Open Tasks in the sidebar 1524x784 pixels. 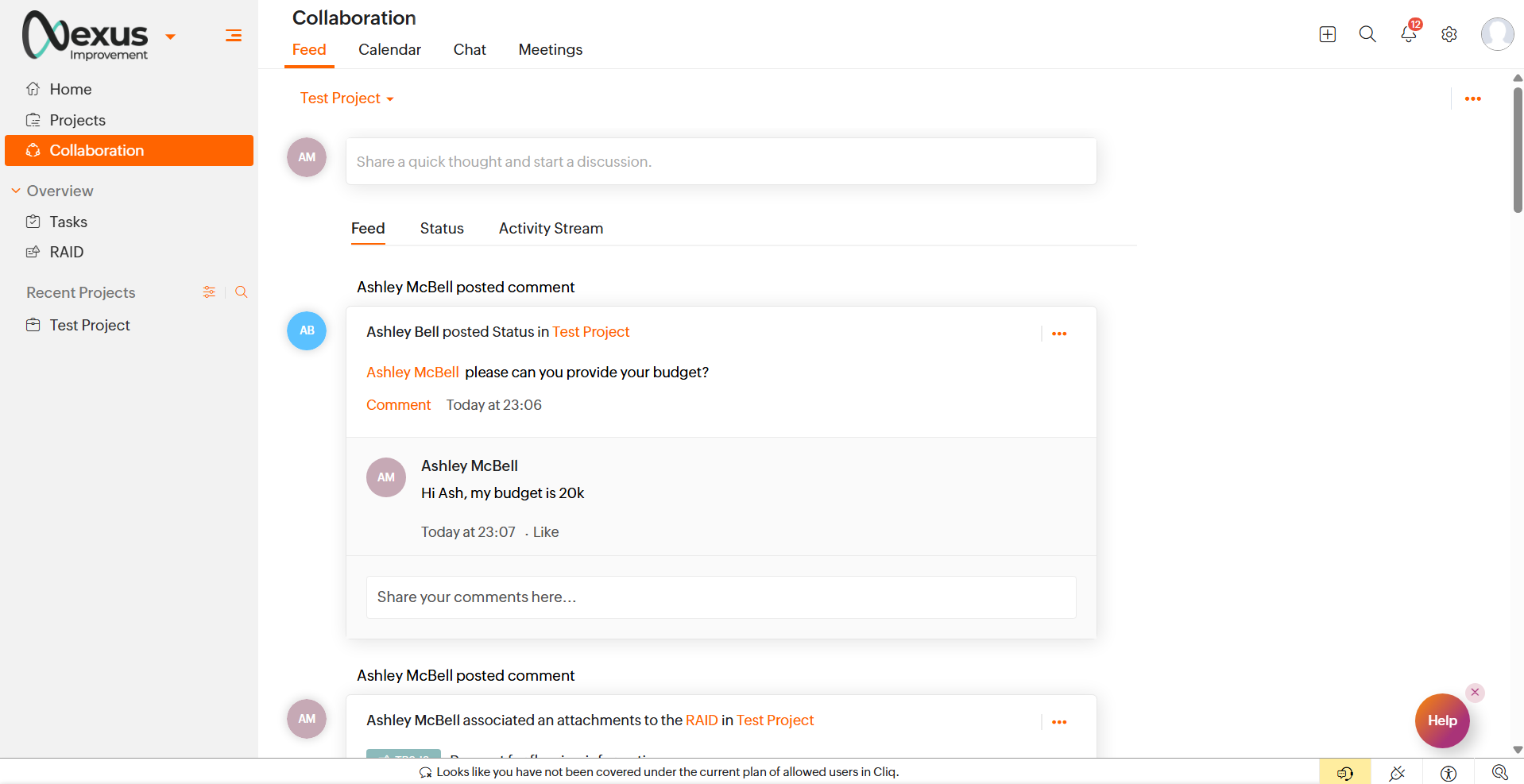click(x=68, y=222)
